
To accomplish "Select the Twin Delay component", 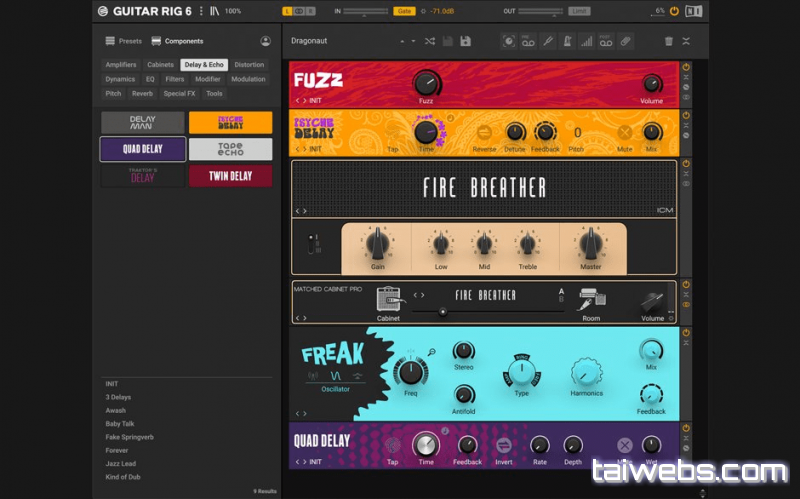I will tap(230, 176).
